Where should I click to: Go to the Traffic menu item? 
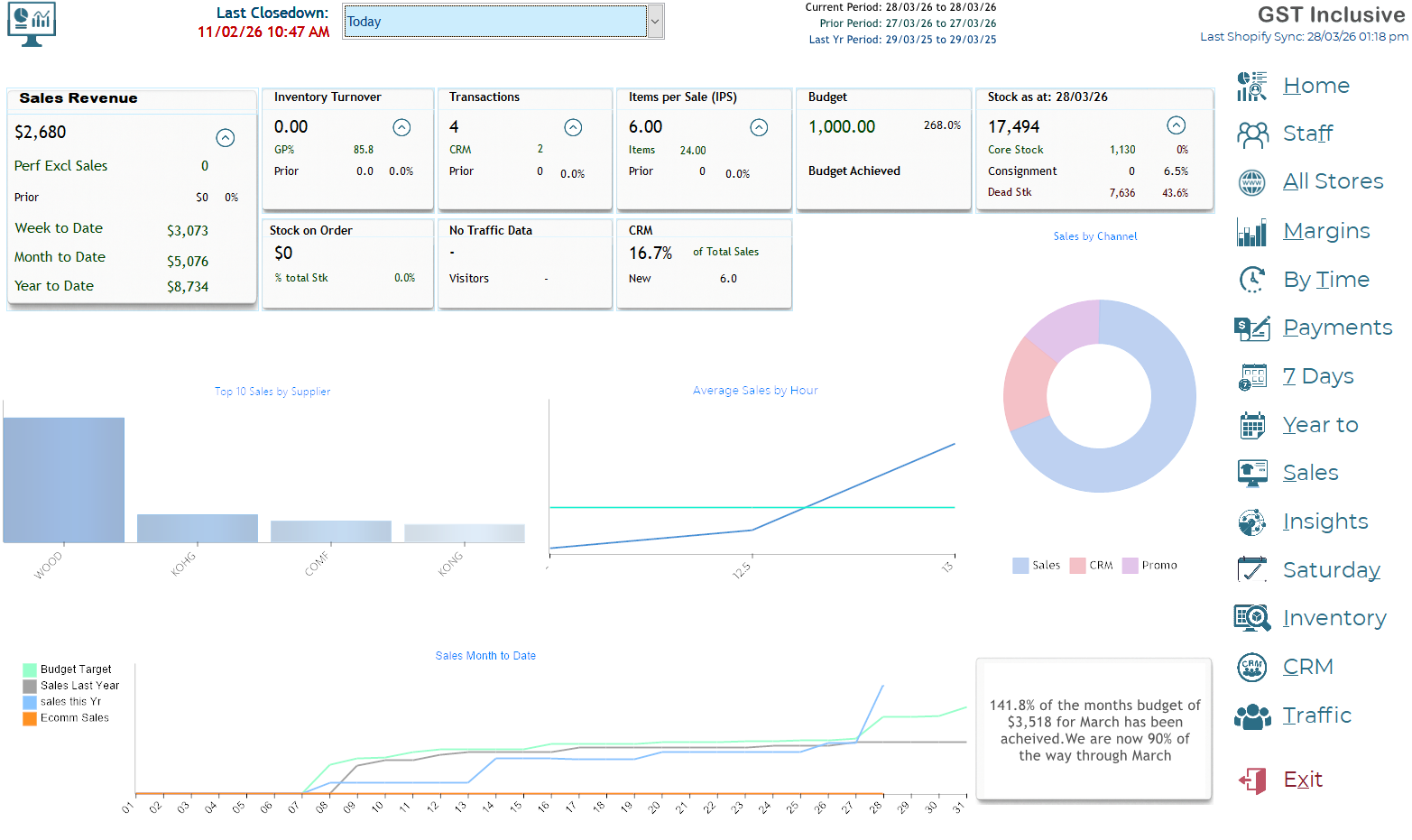(x=1316, y=715)
